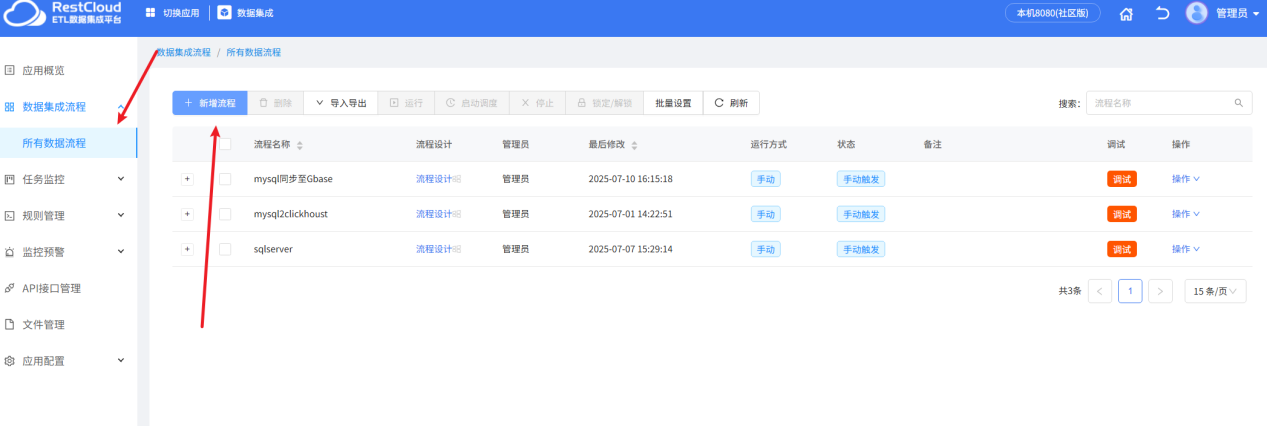Click the search magnifier icon
This screenshot has height=426, width=1267.
pyautogui.click(x=1238, y=103)
